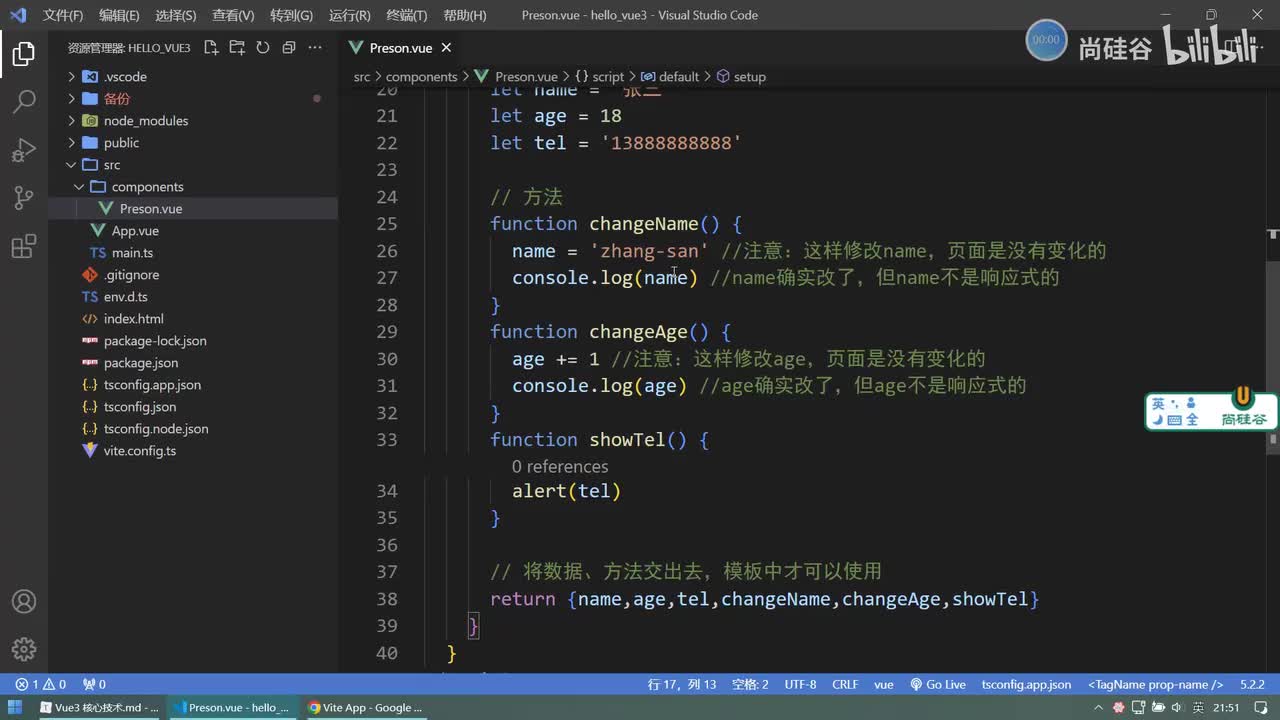Click the src breadcrumb segment

[362, 77]
